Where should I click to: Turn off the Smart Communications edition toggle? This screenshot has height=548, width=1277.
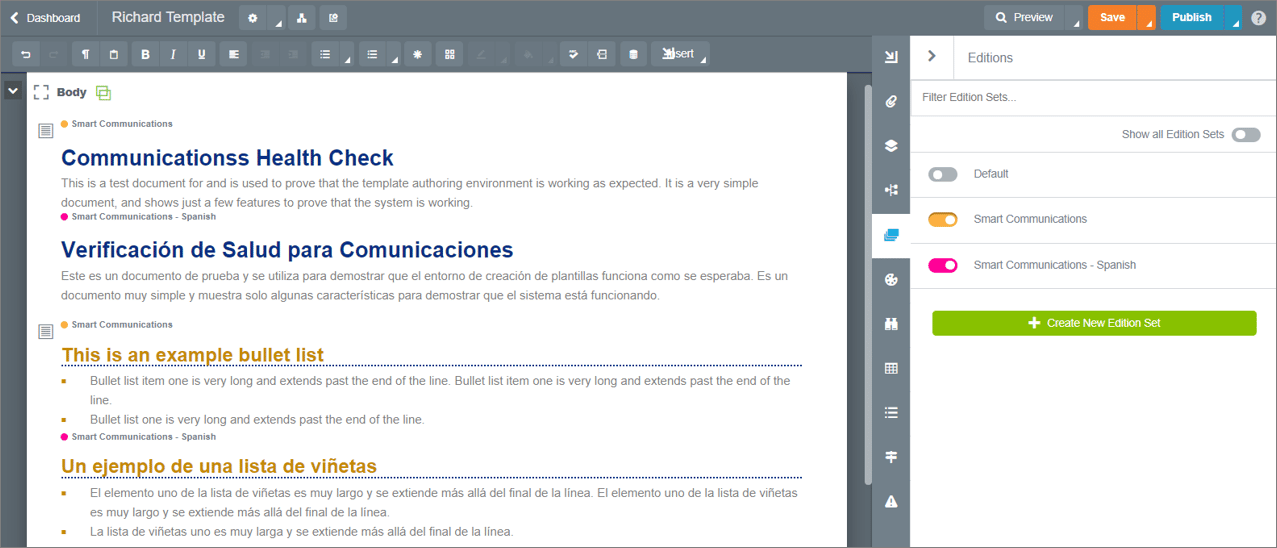942,219
